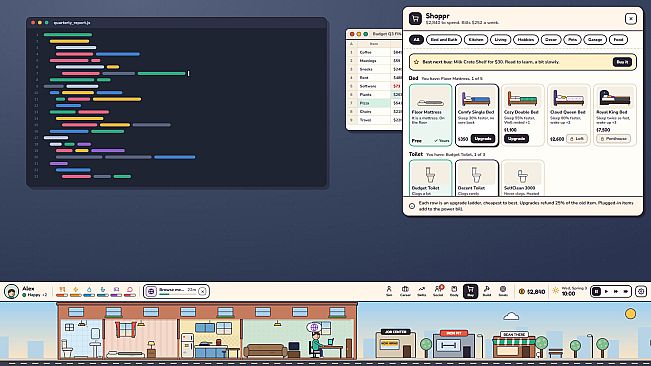Pause the game with the pause button
The height and width of the screenshot is (366, 651).
tap(597, 291)
